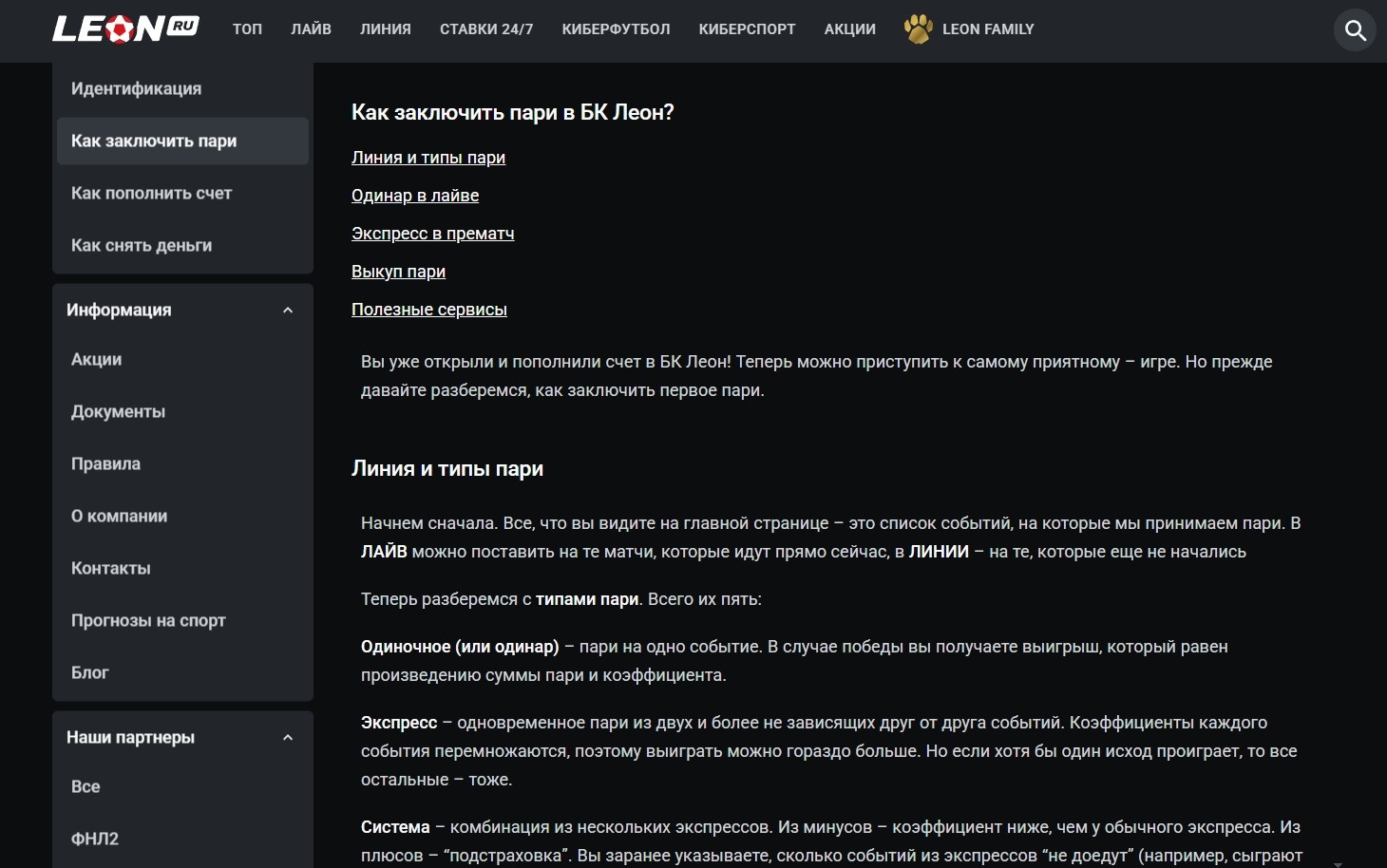This screenshot has width=1387, height=868.
Task: Click the bold phrase типами пари
Action: (x=587, y=599)
